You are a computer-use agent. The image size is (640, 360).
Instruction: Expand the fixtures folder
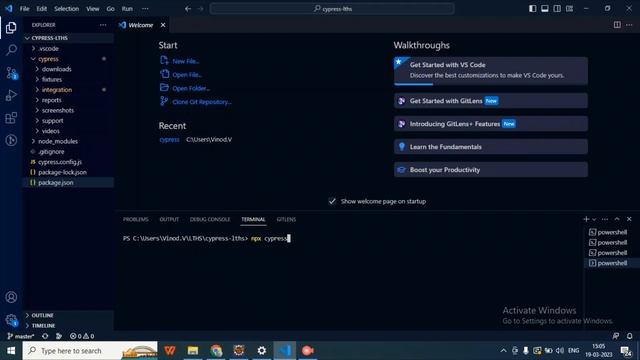pos(68,79)
